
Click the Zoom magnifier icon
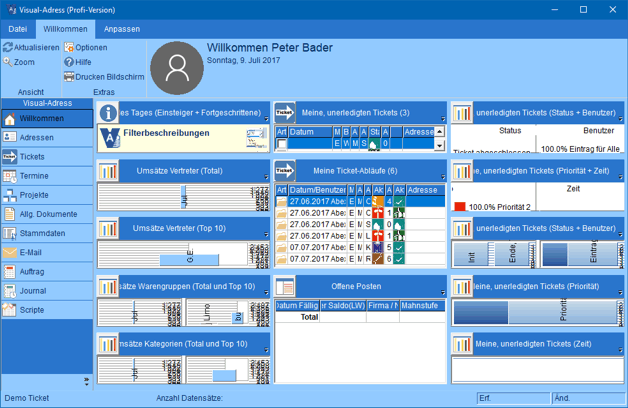(x=8, y=62)
